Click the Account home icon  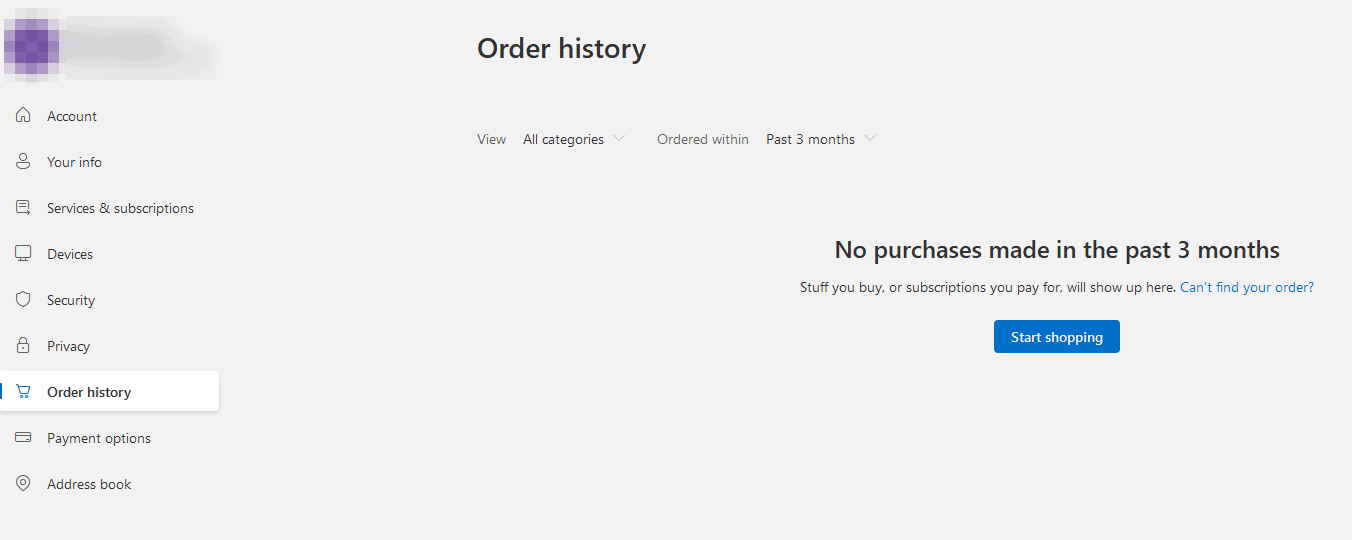(23, 116)
